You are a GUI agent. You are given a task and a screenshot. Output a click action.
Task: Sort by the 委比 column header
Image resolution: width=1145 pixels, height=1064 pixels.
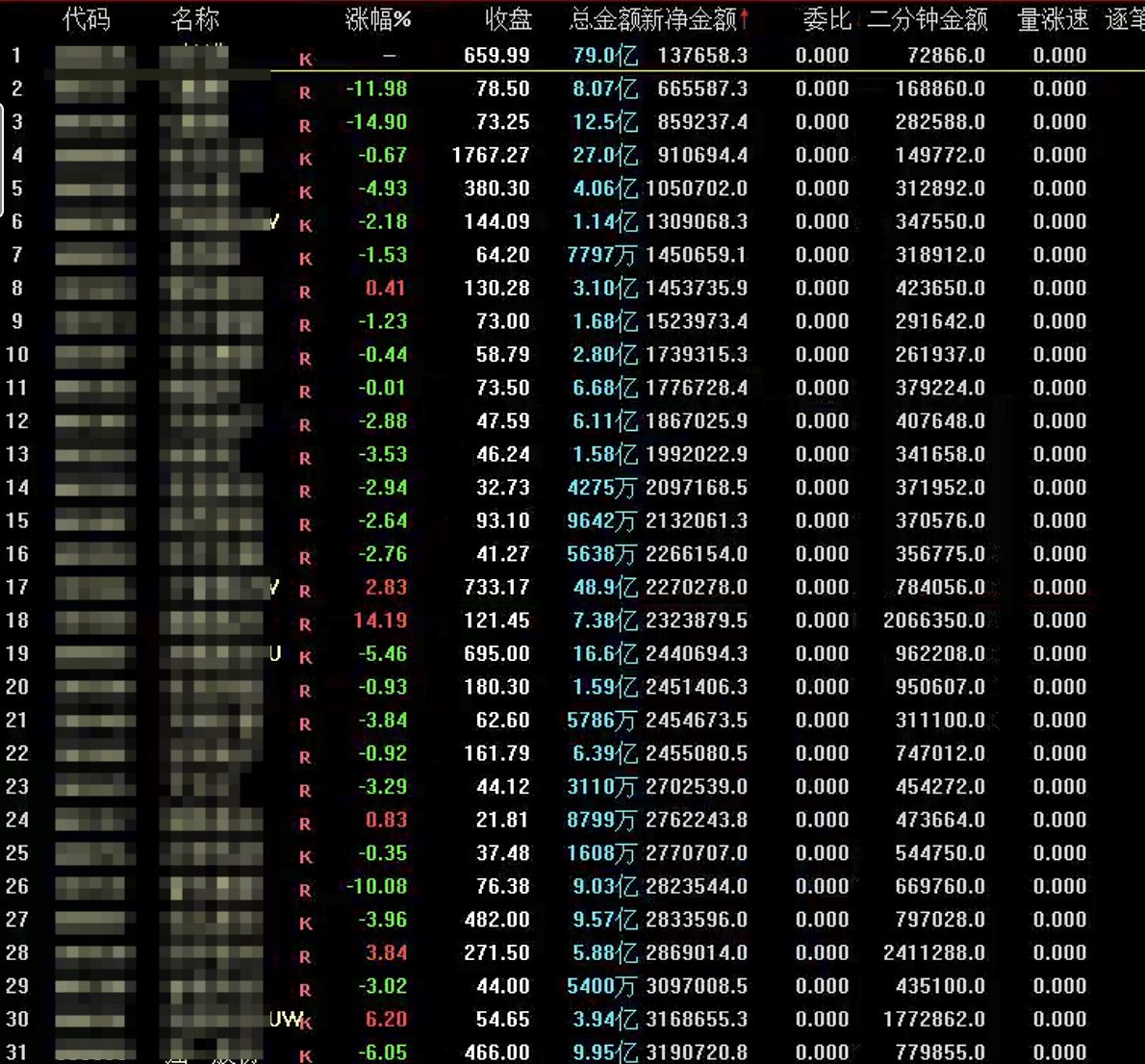[x=827, y=19]
